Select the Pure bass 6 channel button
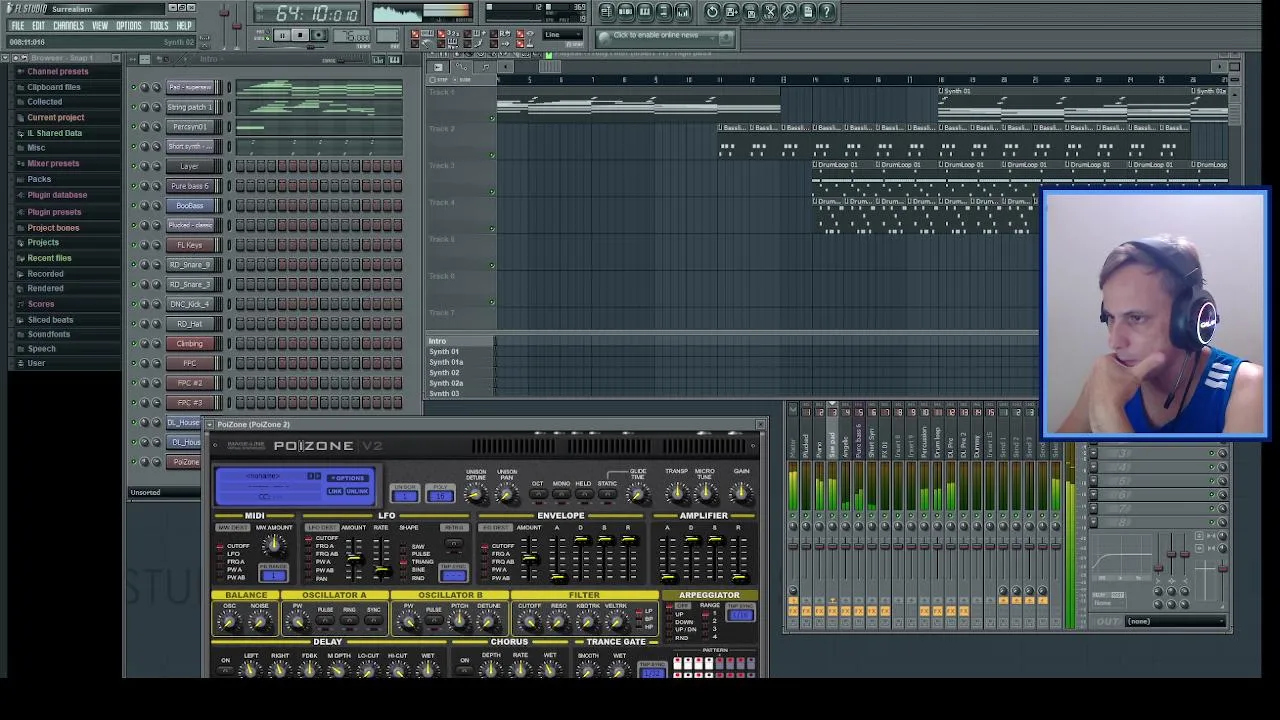1280x720 pixels. tap(189, 186)
